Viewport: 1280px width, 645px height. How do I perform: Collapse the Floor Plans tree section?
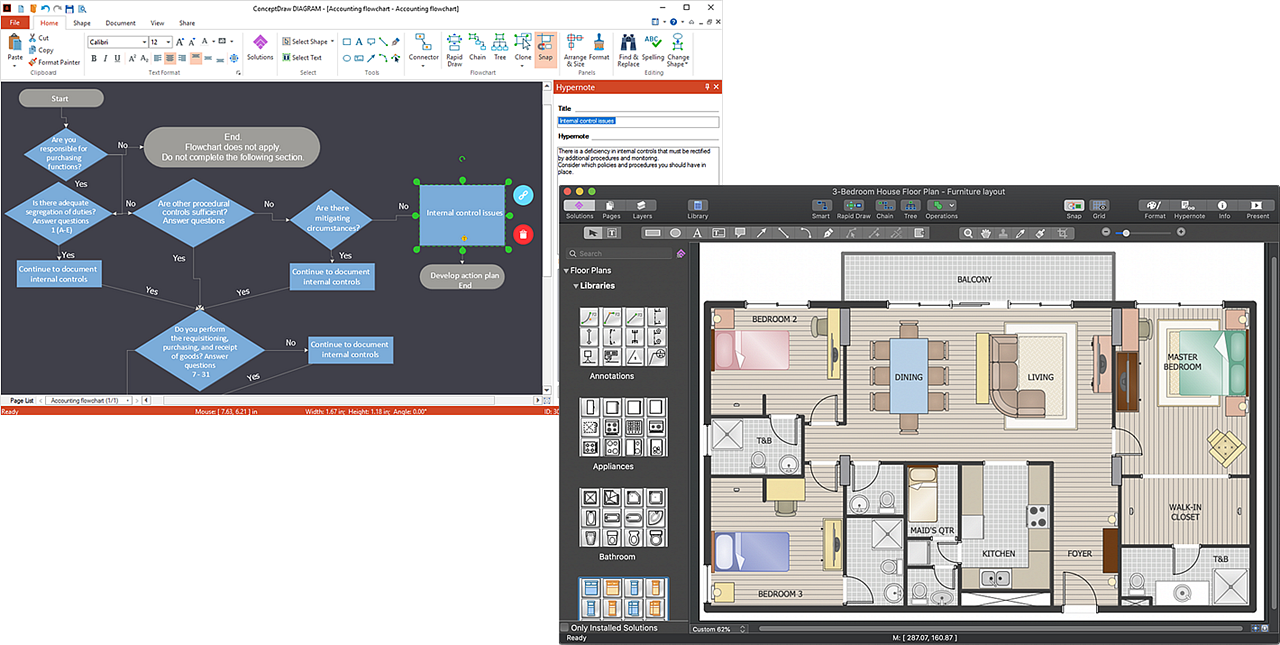click(566, 271)
